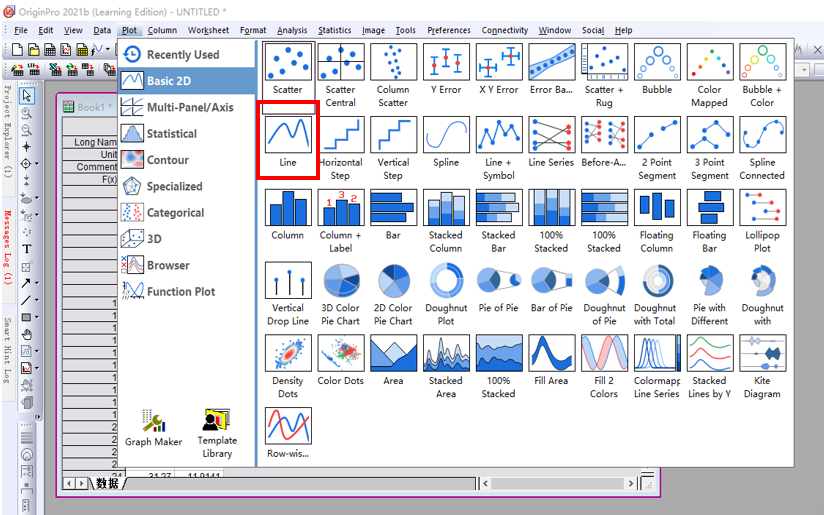The height and width of the screenshot is (515, 824).
Task: Select the Line plot icon
Action: pyautogui.click(x=288, y=135)
